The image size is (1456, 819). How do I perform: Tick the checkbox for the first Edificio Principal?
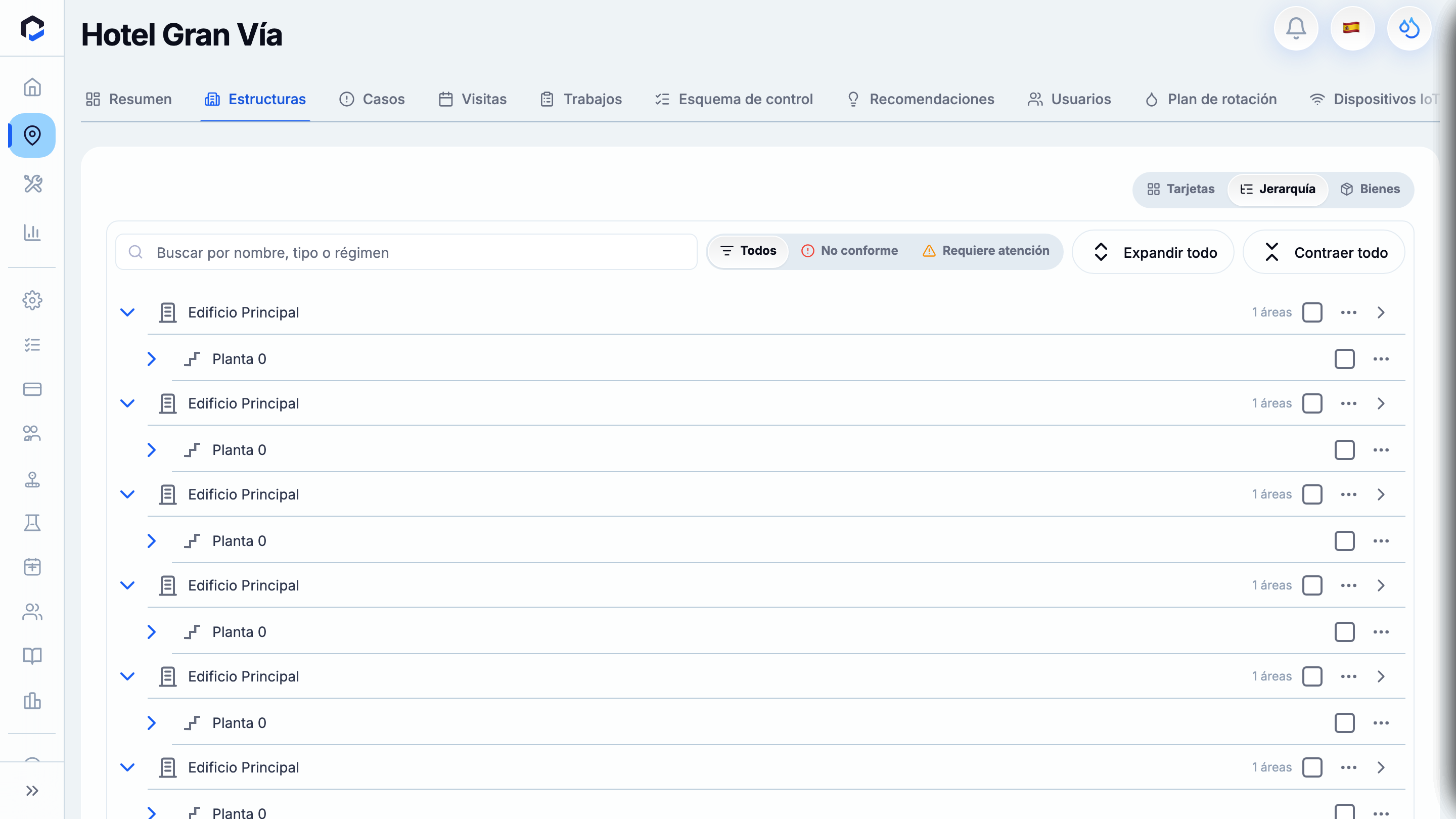point(1312,312)
